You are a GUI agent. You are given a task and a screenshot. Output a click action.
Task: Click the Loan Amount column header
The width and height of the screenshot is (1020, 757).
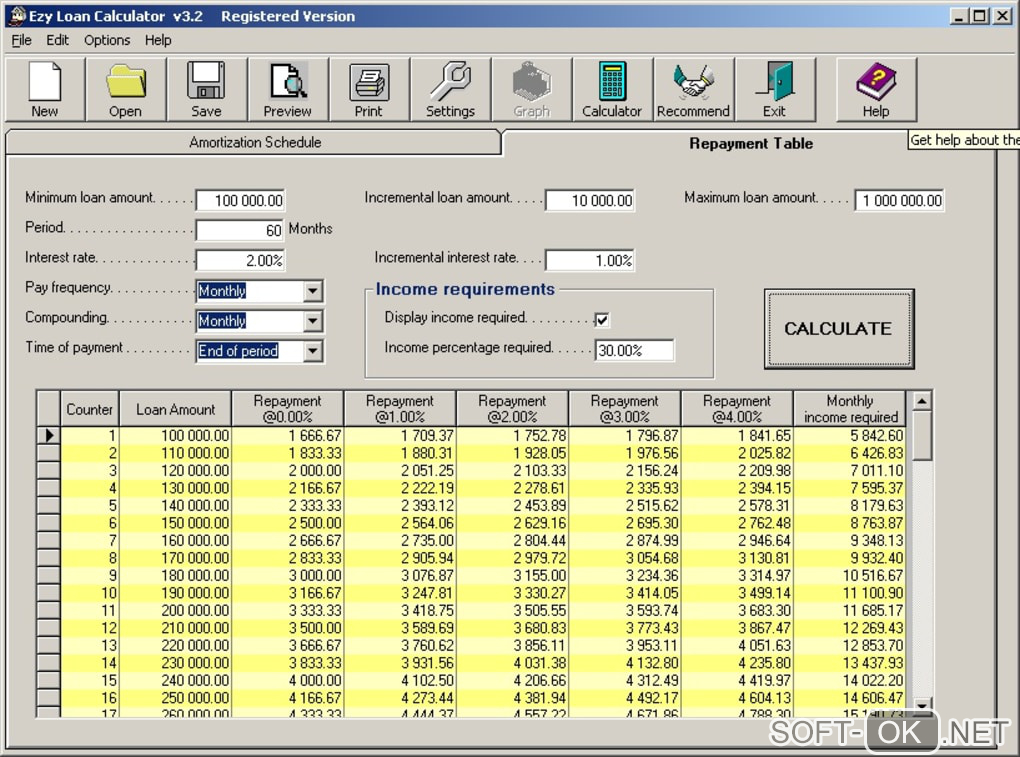[x=176, y=409]
